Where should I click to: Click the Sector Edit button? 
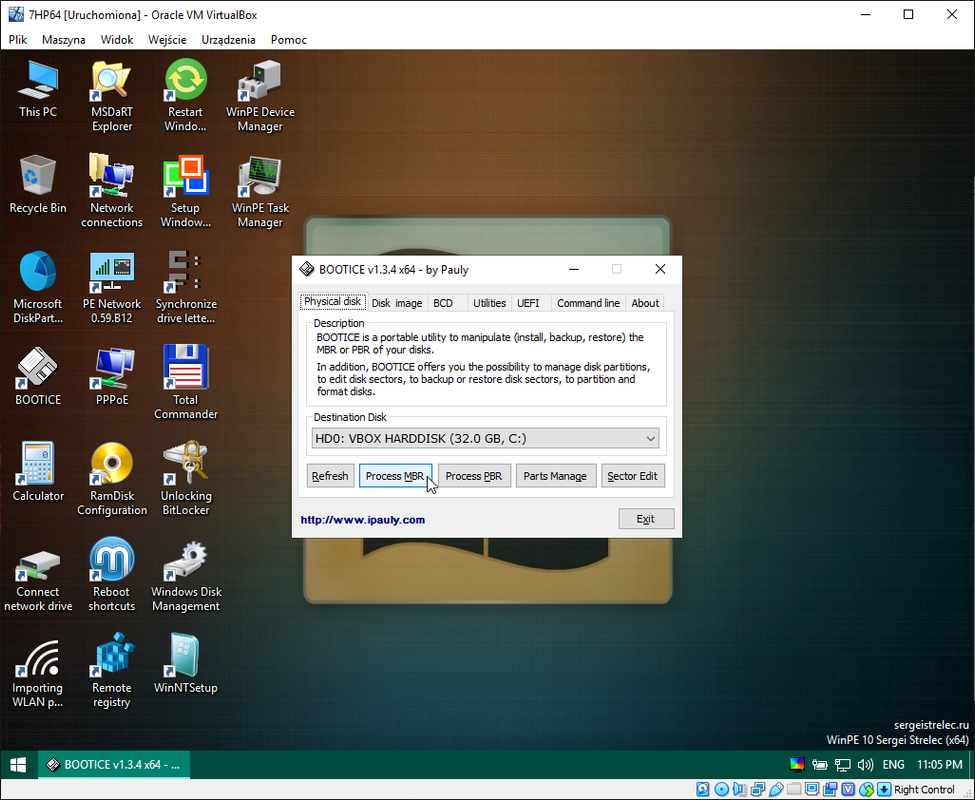click(x=632, y=476)
